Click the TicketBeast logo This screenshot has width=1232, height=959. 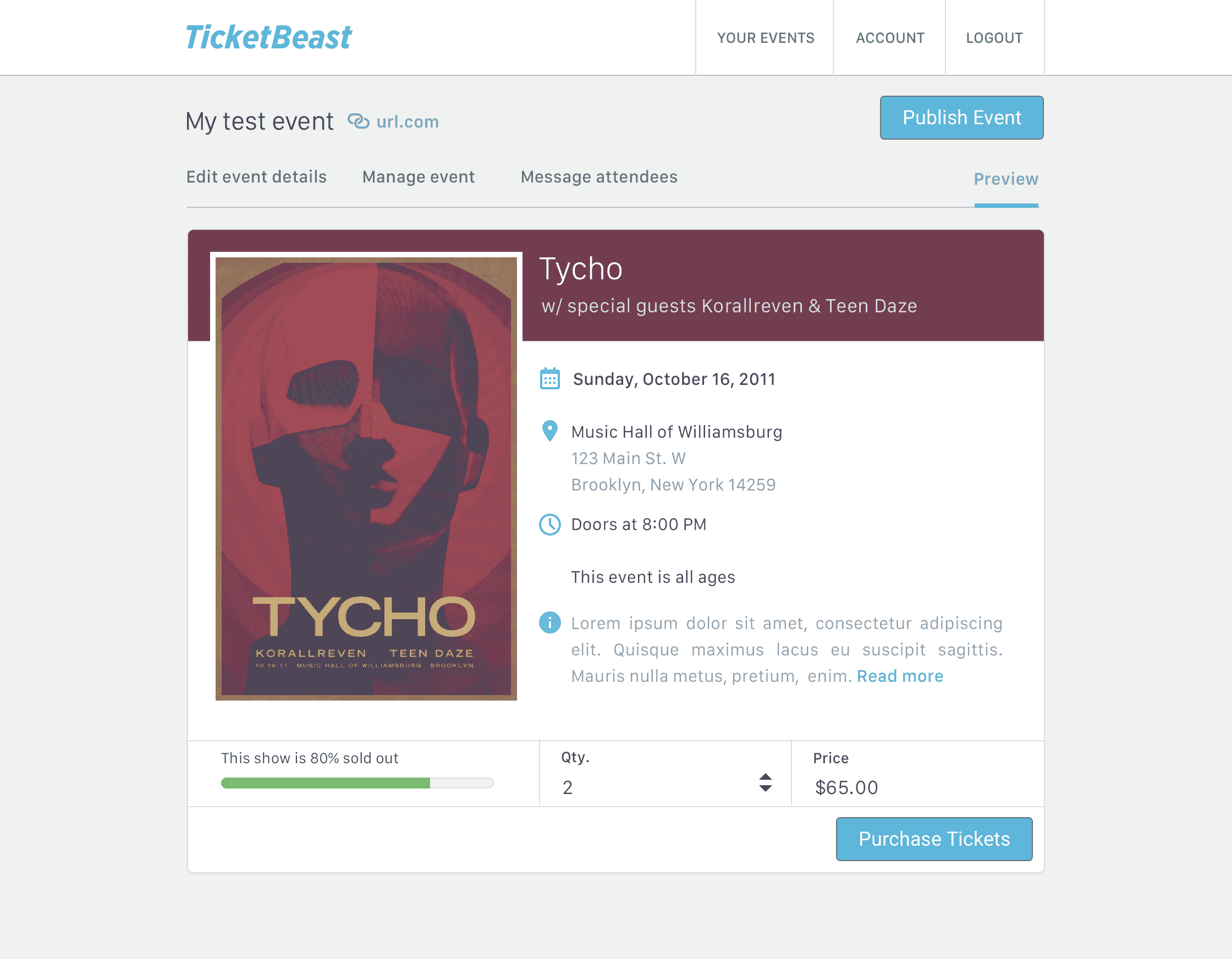268,37
